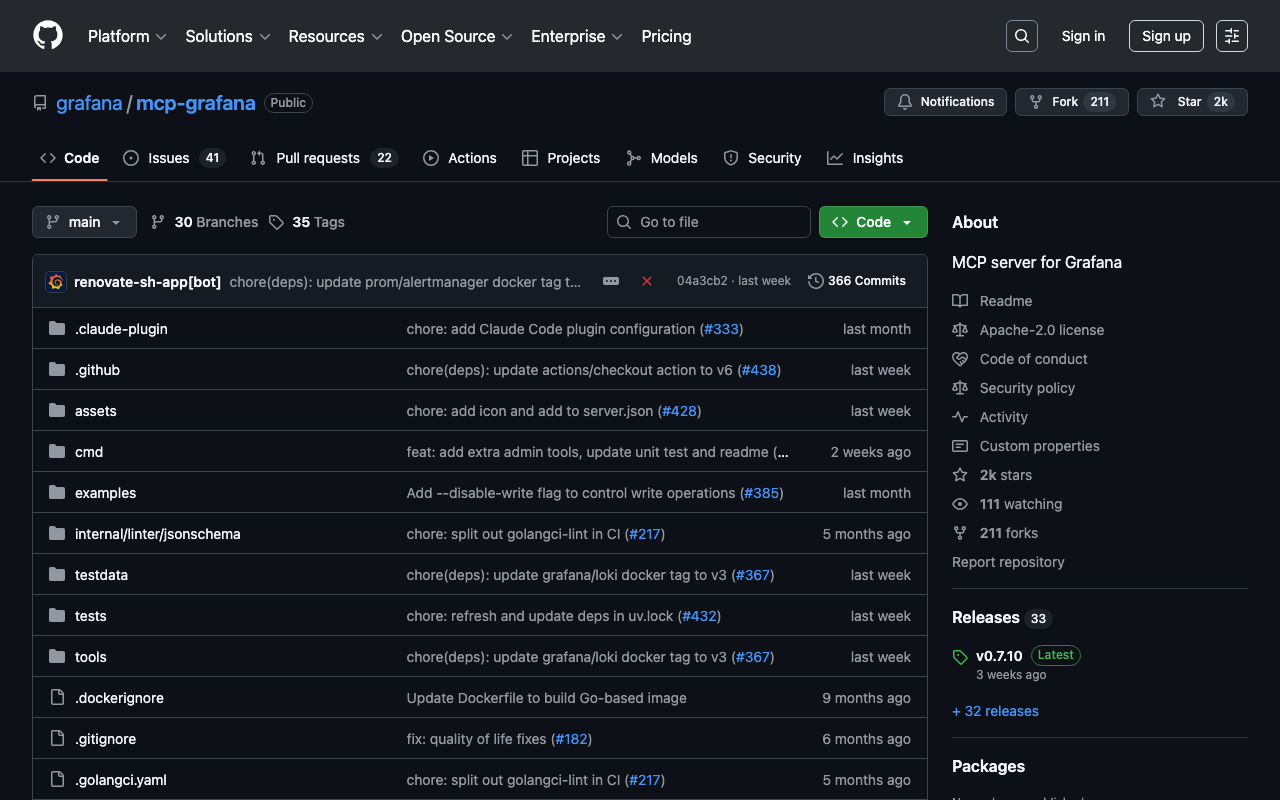Click the renovate-sh-app bot avatar
This screenshot has width=1280, height=800.
[56, 282]
